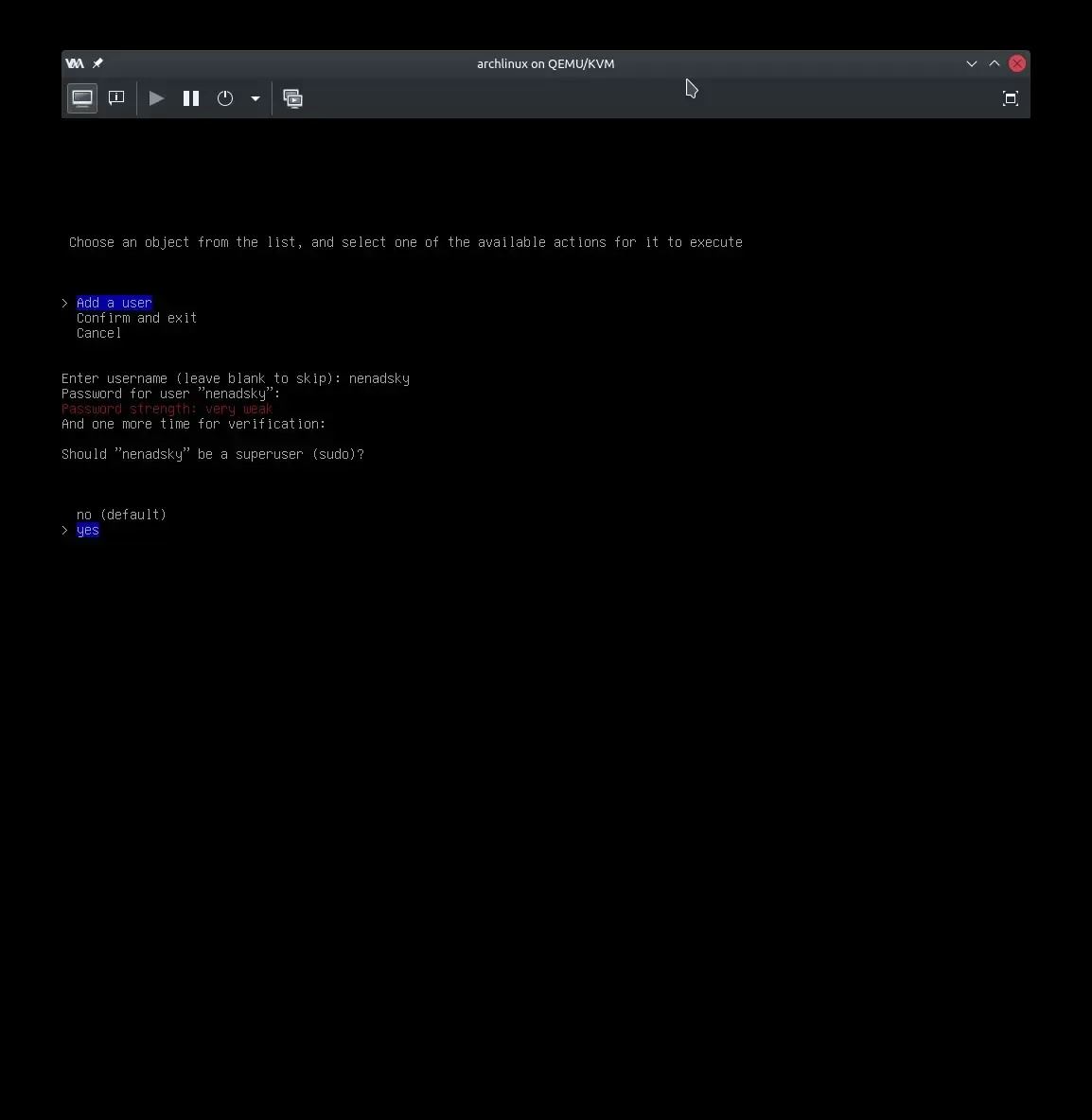This screenshot has height=1120, width=1092.
Task: Close the archlinux on QEMU/KVM window
Action: pos(1017,63)
